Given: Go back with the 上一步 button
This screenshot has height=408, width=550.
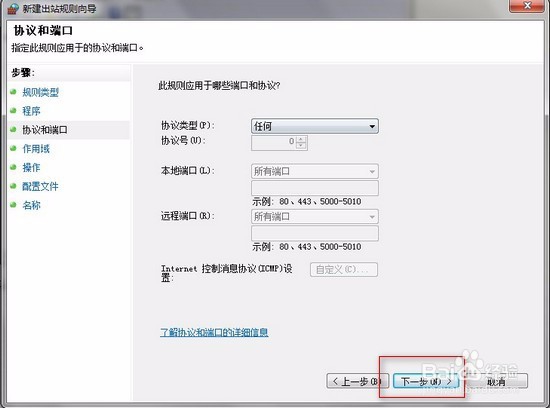Looking at the screenshot, I should point(357,381).
